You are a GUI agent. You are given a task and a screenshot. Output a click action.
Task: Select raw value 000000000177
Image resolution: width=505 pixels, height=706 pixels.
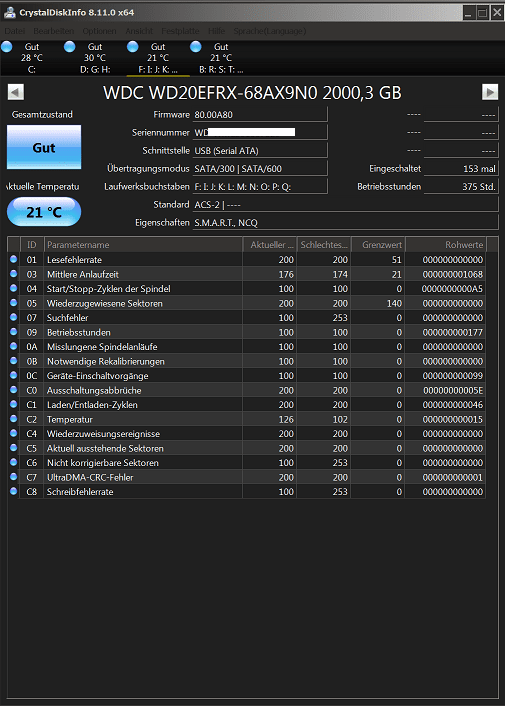(452, 332)
